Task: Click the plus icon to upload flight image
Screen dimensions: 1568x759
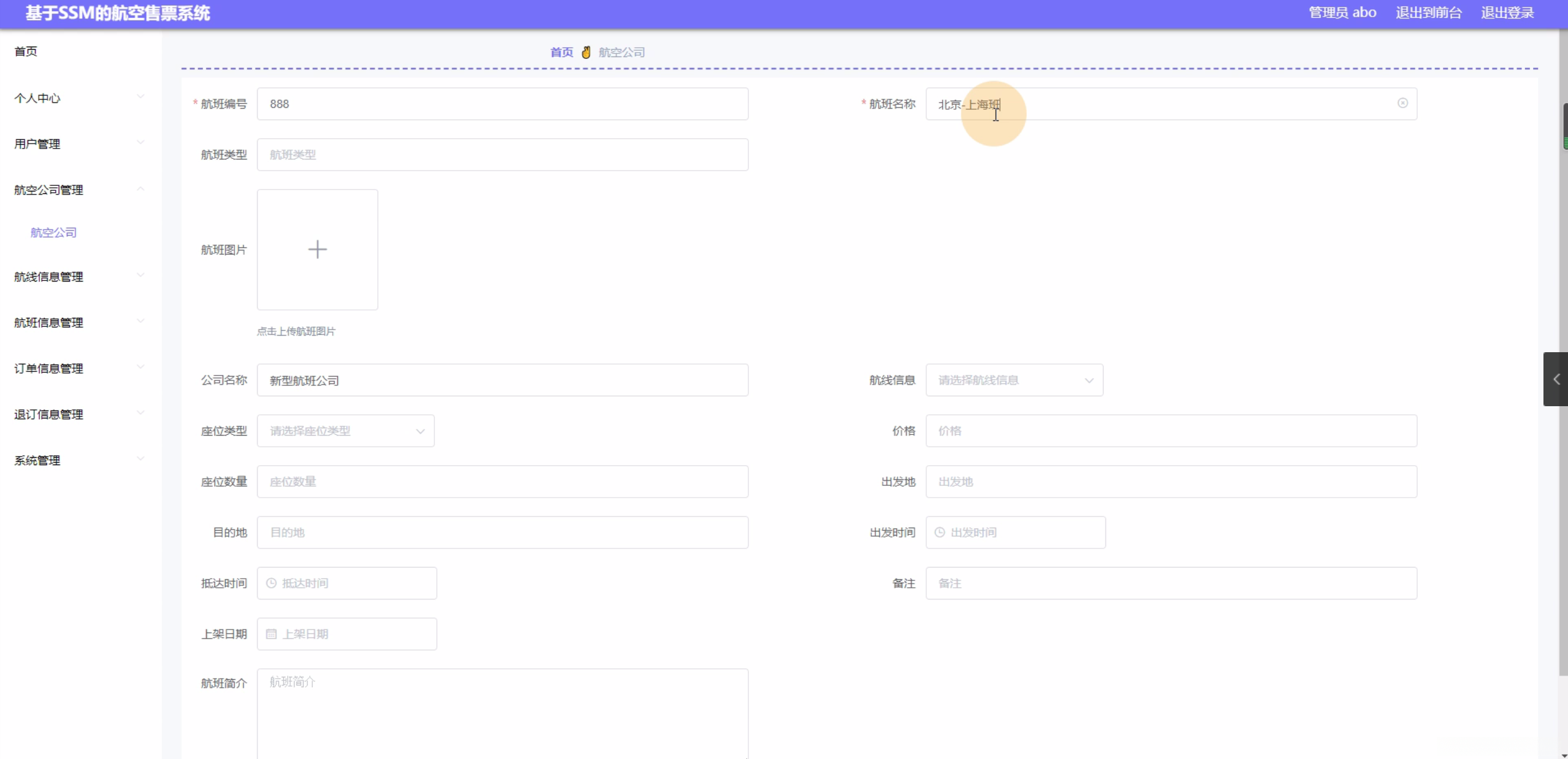Action: (317, 249)
